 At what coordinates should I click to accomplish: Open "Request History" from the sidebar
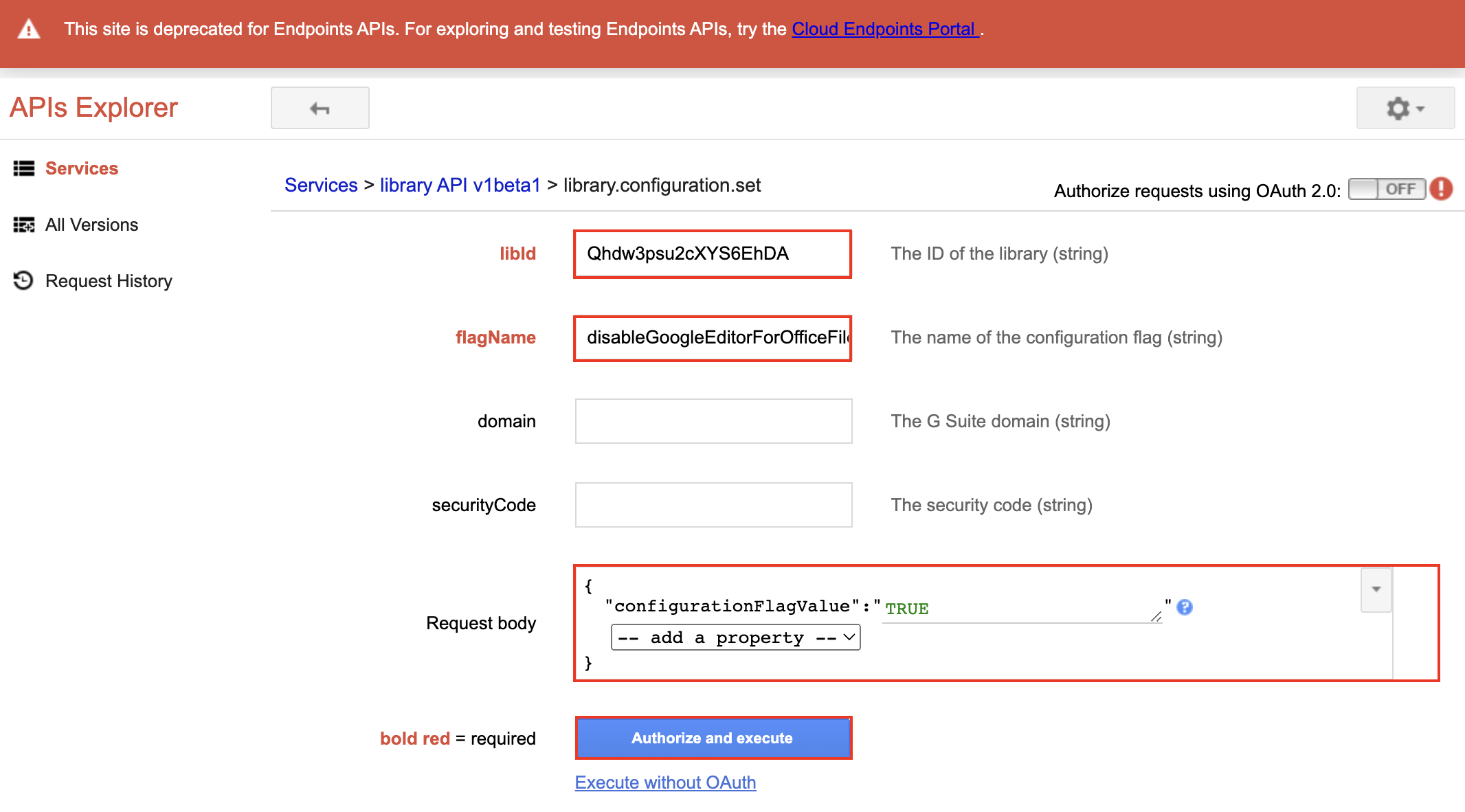(x=109, y=280)
